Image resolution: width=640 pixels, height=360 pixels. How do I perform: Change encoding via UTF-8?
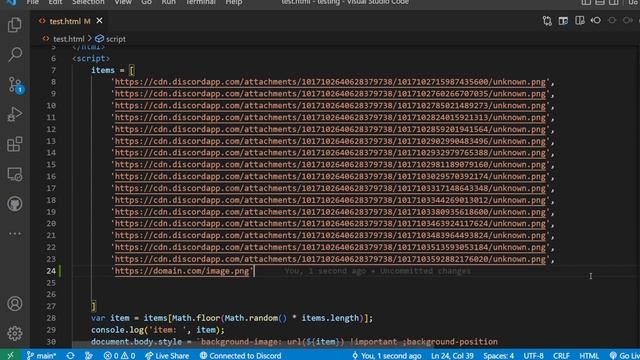[533, 356]
